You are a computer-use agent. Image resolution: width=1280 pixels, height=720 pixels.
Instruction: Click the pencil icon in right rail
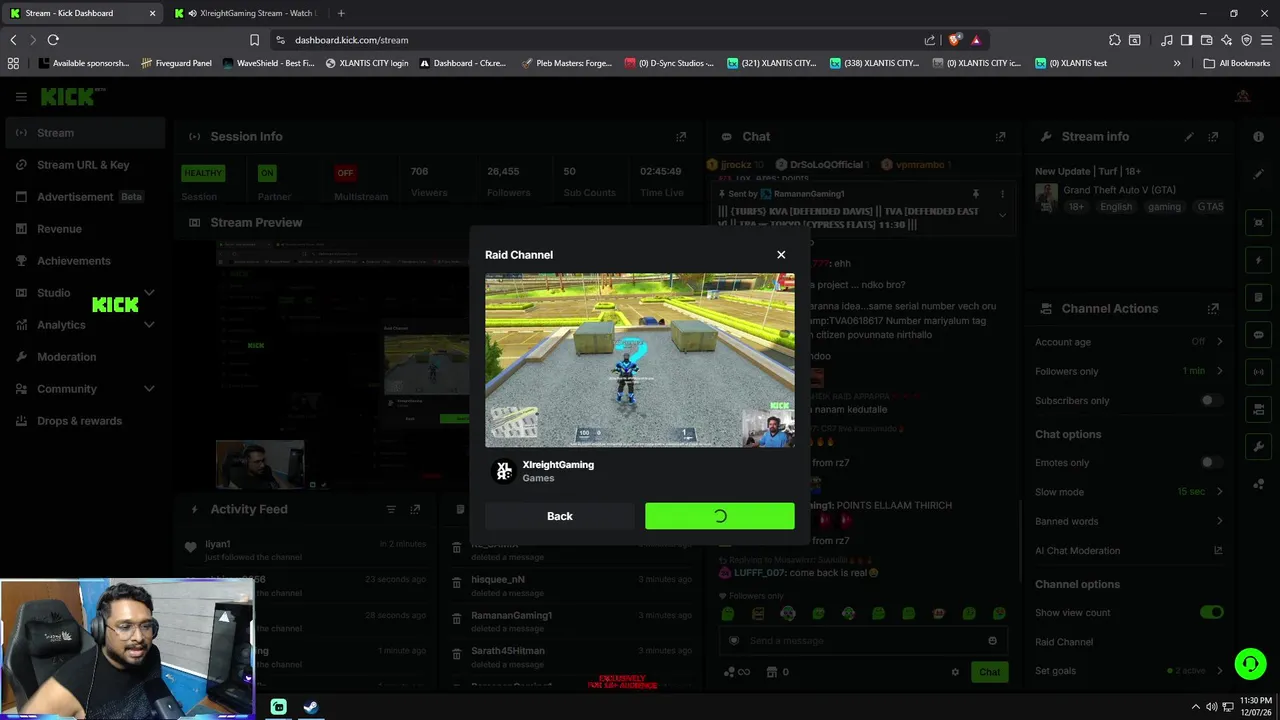click(1259, 174)
